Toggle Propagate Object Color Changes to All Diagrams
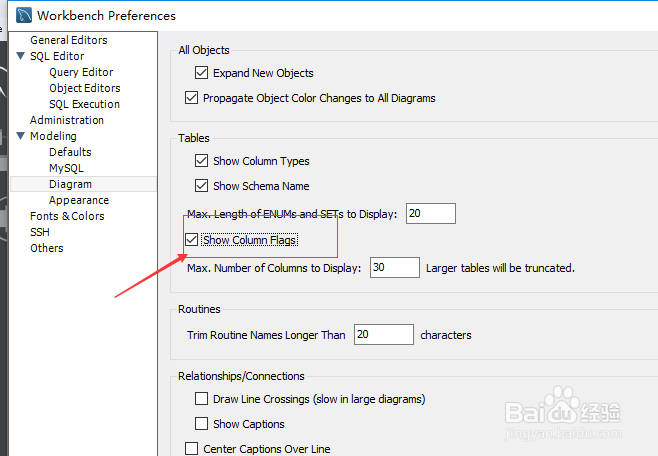Screen dimensions: 658x456 coord(191,98)
